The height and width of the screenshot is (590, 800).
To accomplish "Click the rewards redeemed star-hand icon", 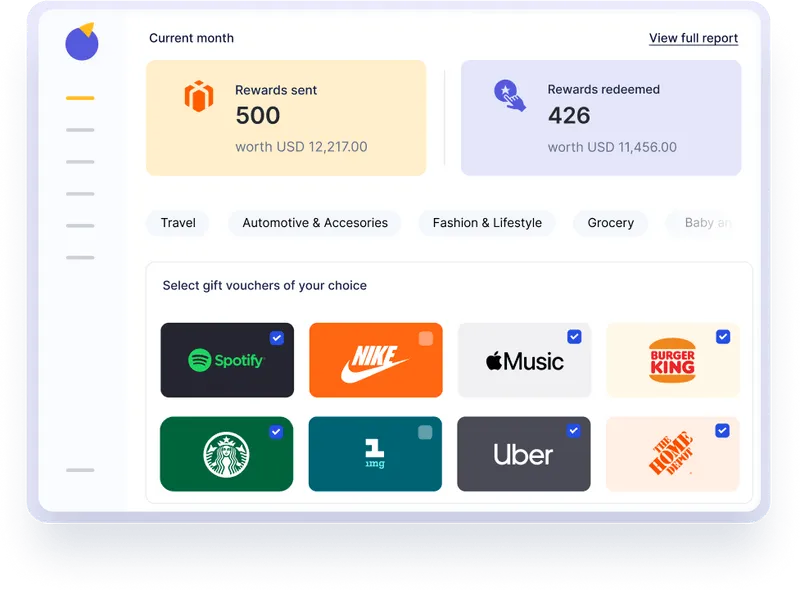I will click(x=509, y=95).
